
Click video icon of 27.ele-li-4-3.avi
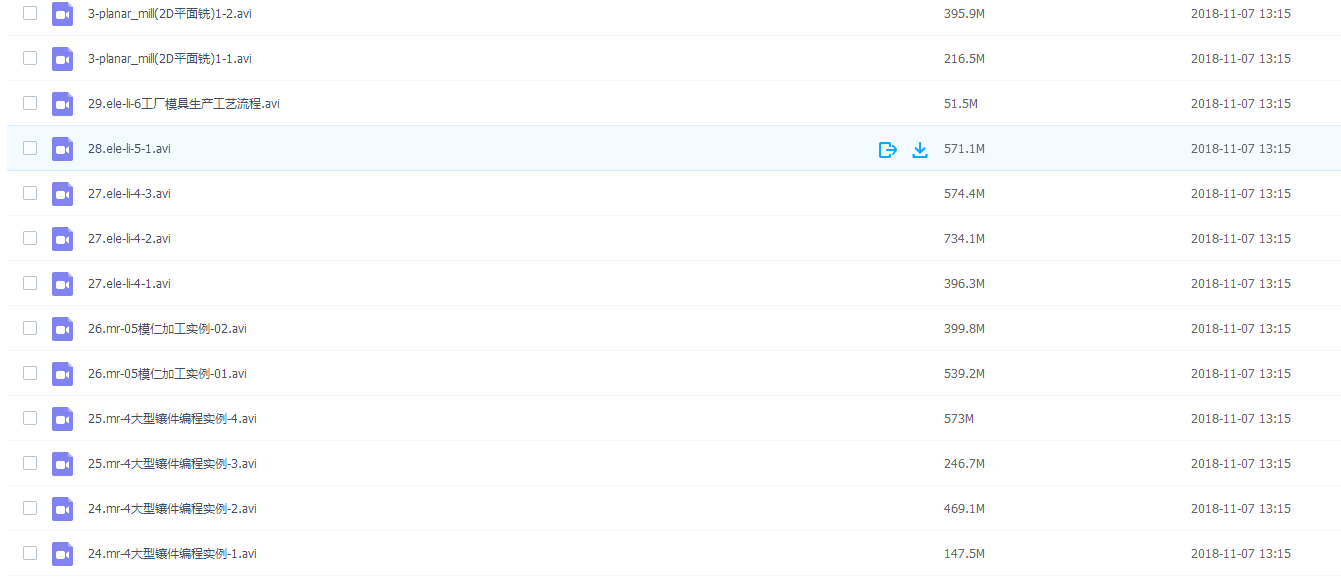(63, 194)
